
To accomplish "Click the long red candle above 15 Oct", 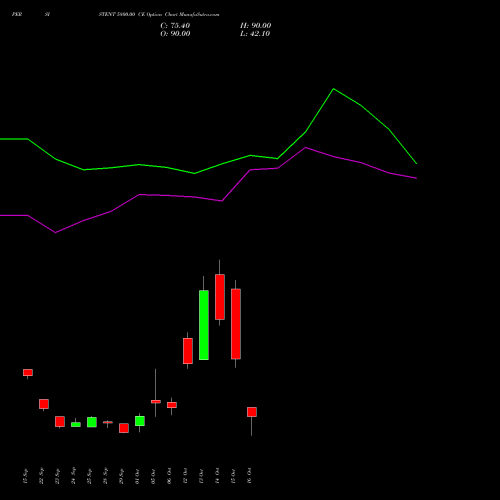I will 236,324.
